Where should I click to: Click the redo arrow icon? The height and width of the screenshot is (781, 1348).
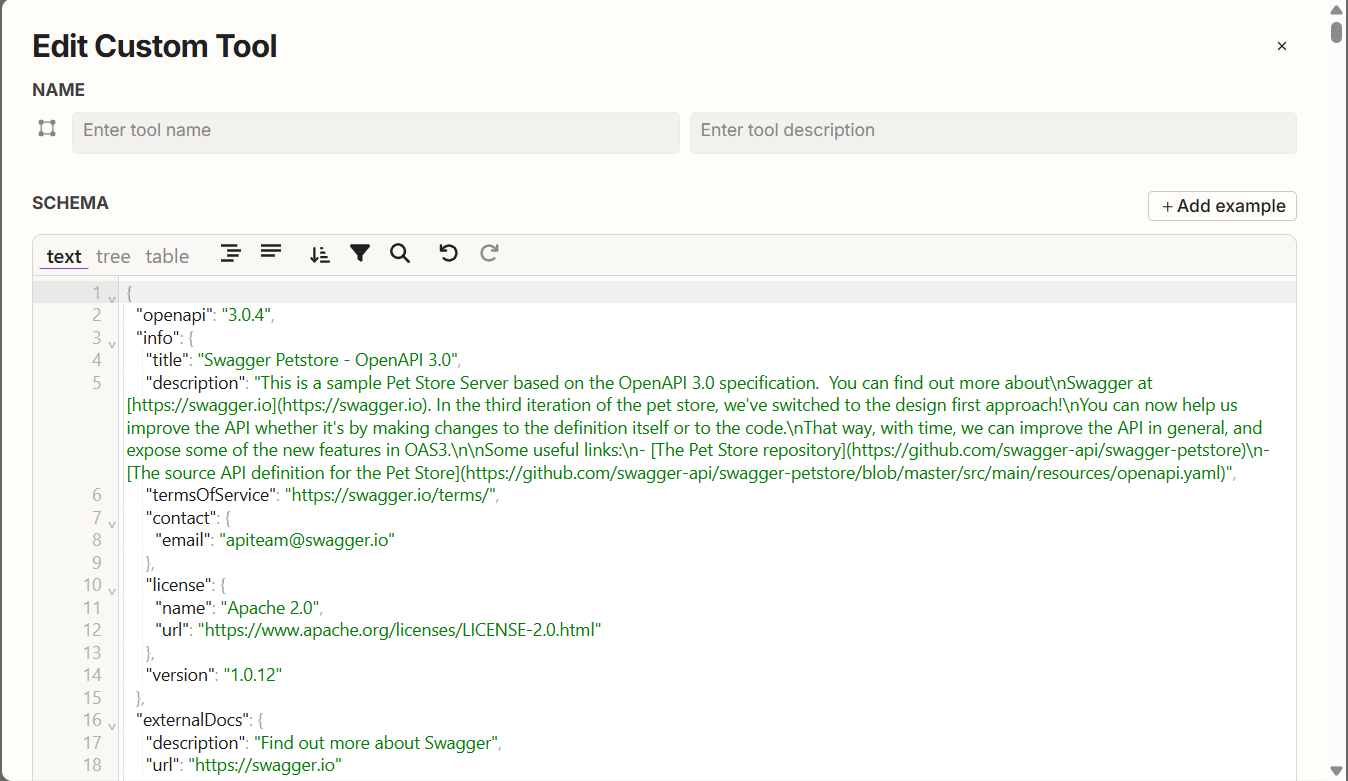pyautogui.click(x=489, y=254)
